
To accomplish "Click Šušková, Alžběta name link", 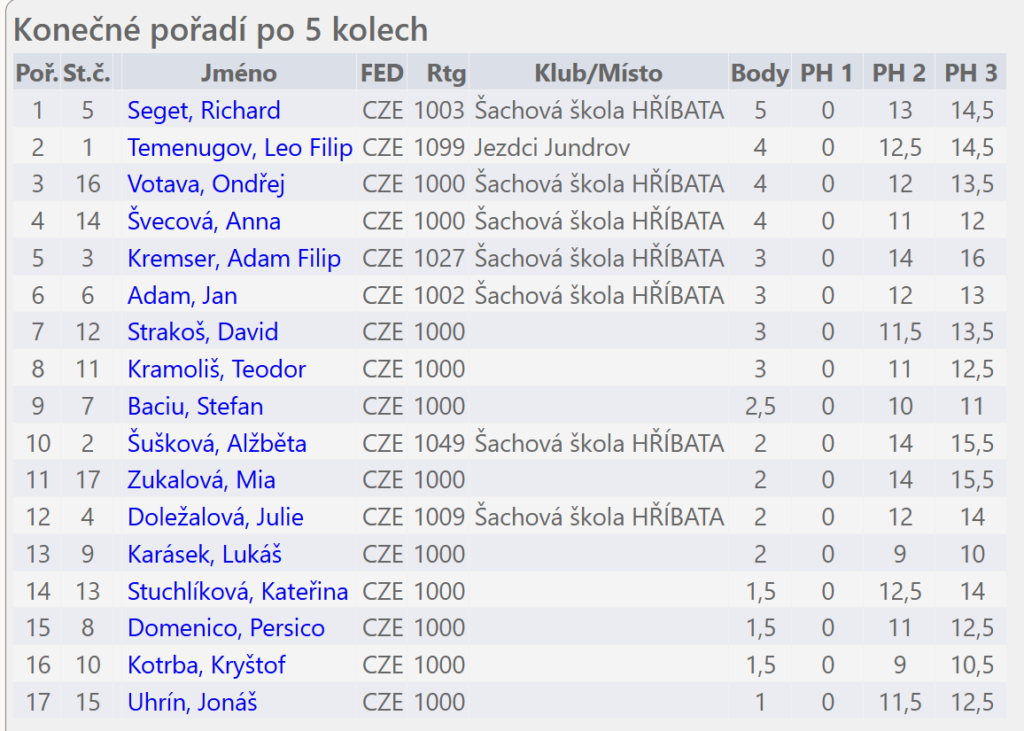I will (217, 444).
